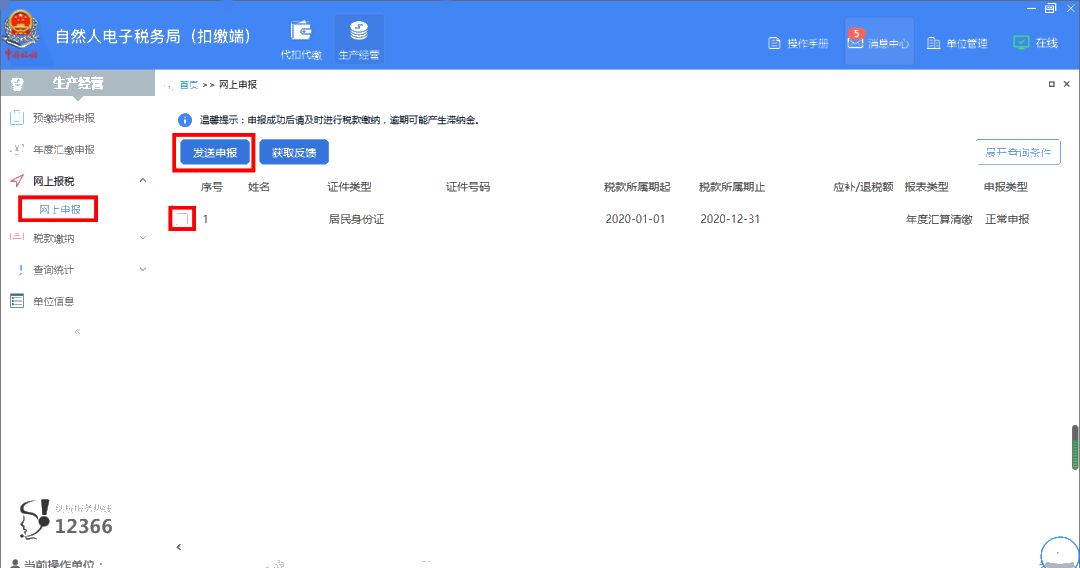
Task: Click the 证件号码 column header
Action: [468, 187]
